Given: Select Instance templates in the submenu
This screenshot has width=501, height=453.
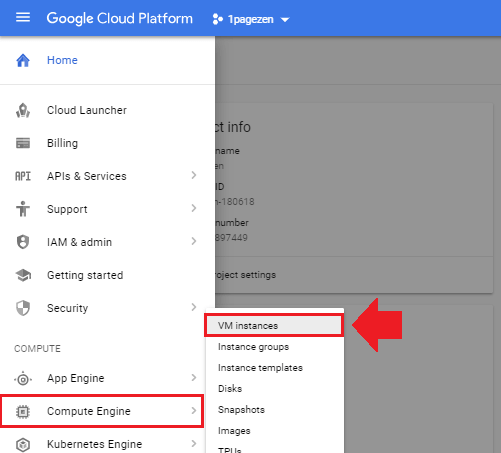Looking at the screenshot, I should pos(275,368).
